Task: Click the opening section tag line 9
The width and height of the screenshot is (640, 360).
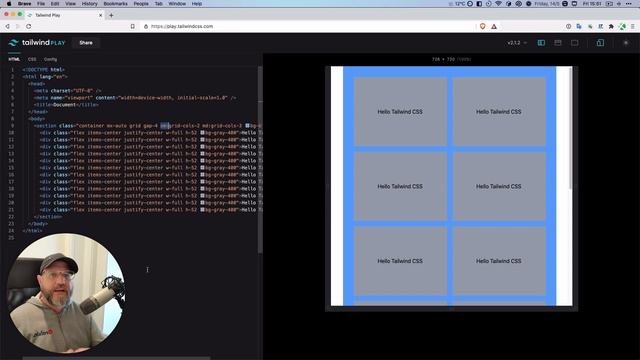Action: click(147, 126)
